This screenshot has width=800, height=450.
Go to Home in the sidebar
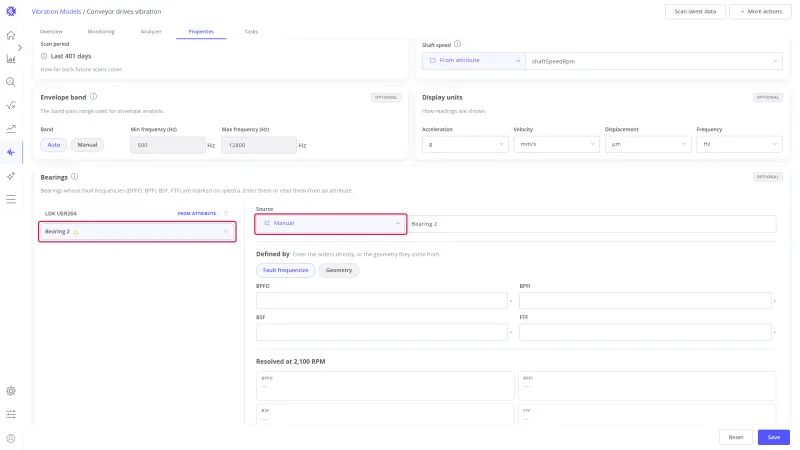[11, 35]
